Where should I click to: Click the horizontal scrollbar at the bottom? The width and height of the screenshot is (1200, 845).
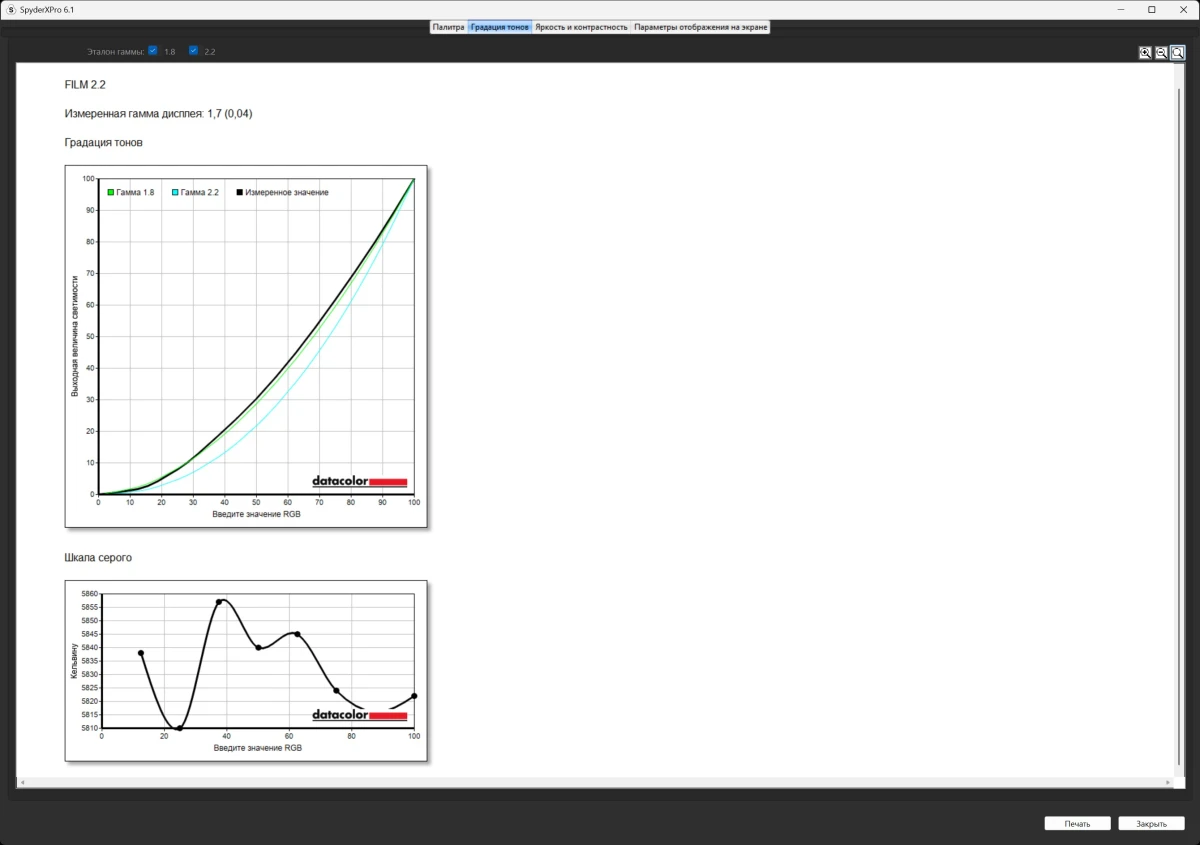pyautogui.click(x=594, y=782)
